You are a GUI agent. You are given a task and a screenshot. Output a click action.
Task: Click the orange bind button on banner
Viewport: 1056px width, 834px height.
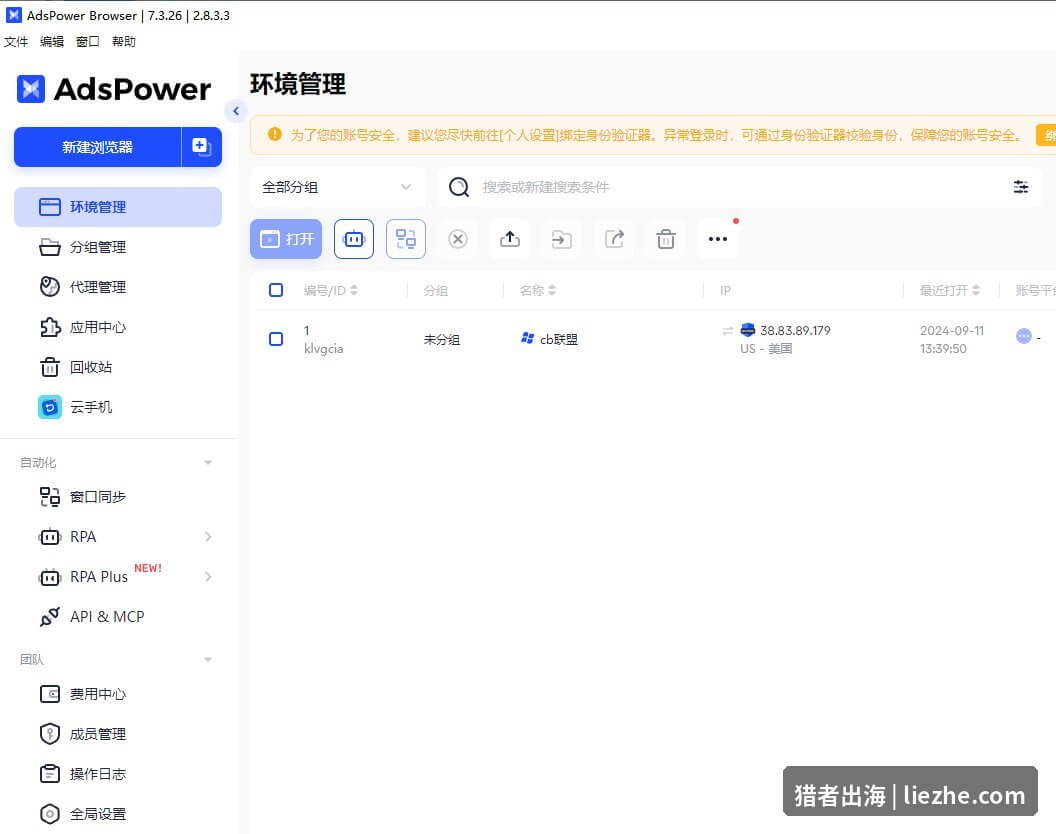[1046, 135]
